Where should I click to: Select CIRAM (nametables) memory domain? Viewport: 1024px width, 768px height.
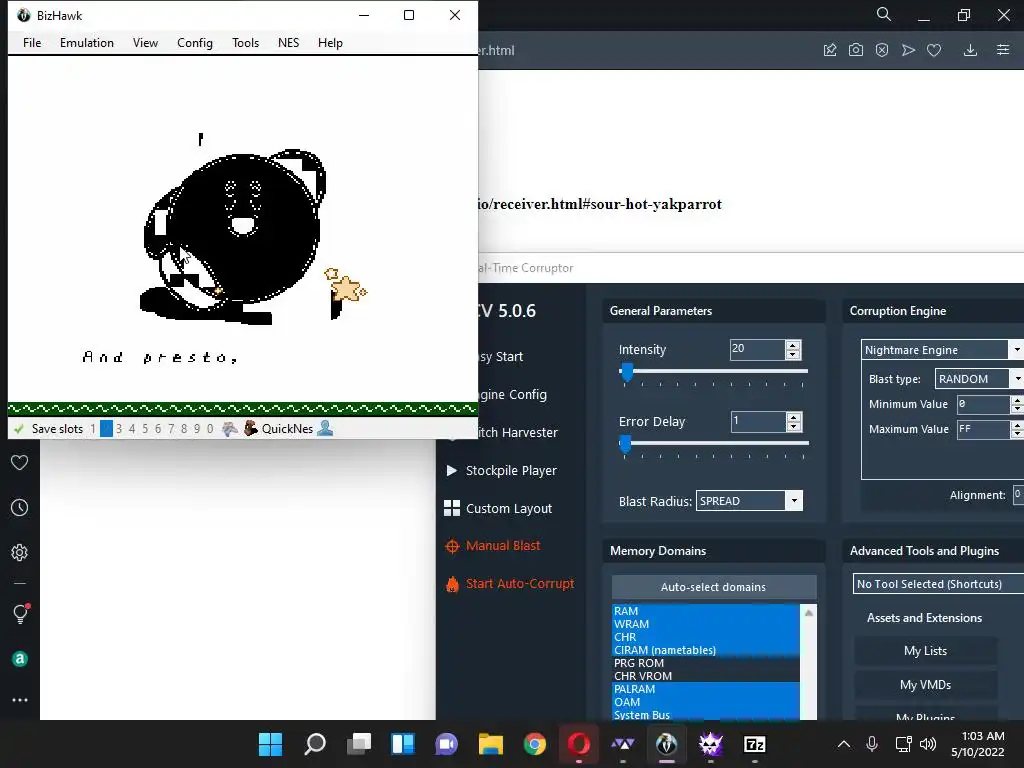pyautogui.click(x=705, y=650)
